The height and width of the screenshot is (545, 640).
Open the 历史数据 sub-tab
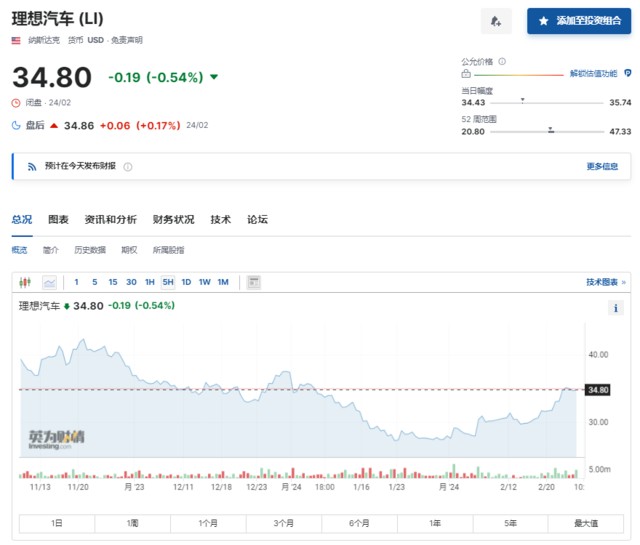coord(90,249)
